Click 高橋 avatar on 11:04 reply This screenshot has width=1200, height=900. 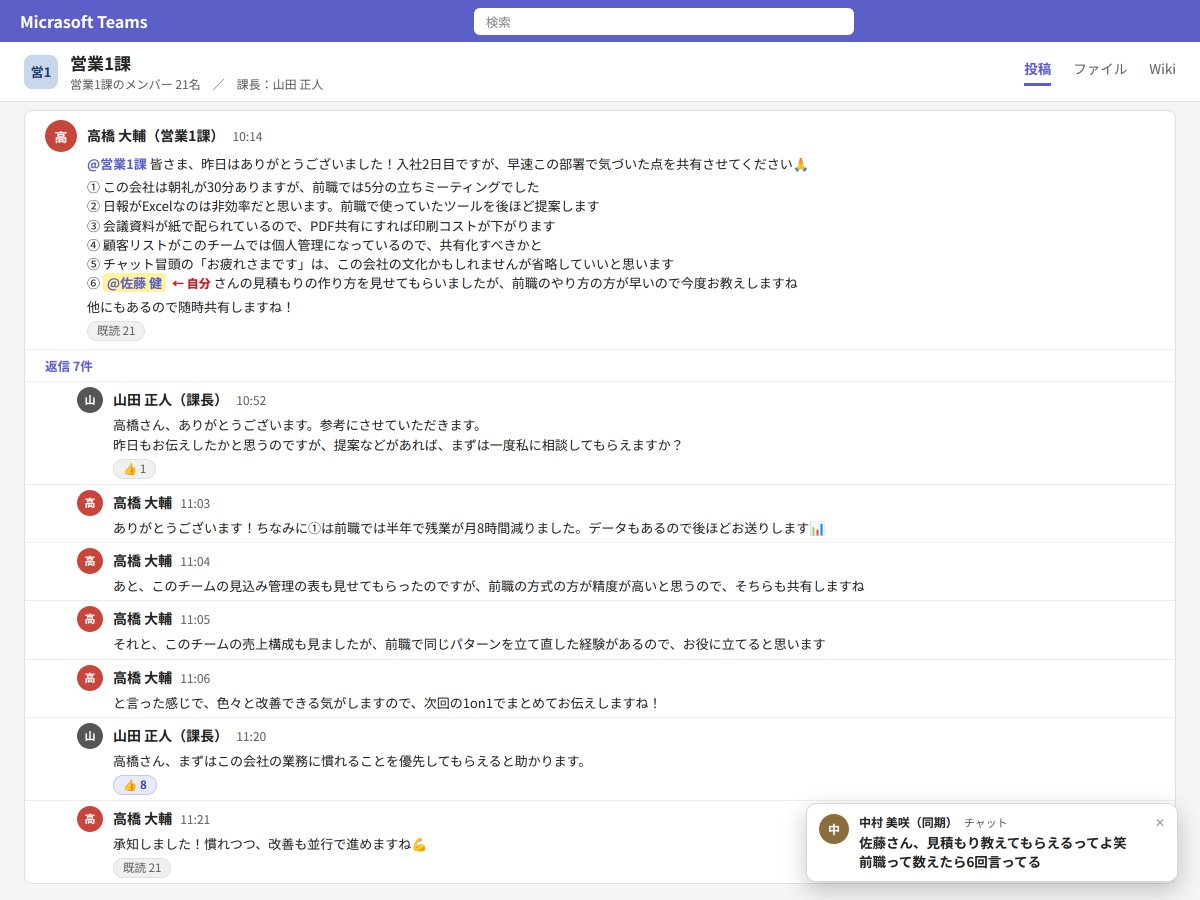90,561
